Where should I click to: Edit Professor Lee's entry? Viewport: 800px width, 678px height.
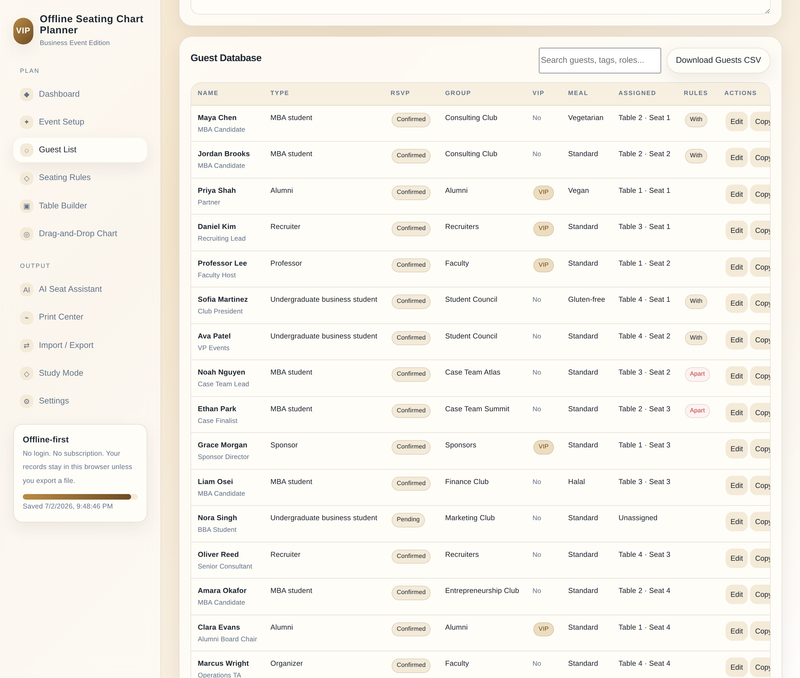click(736, 267)
